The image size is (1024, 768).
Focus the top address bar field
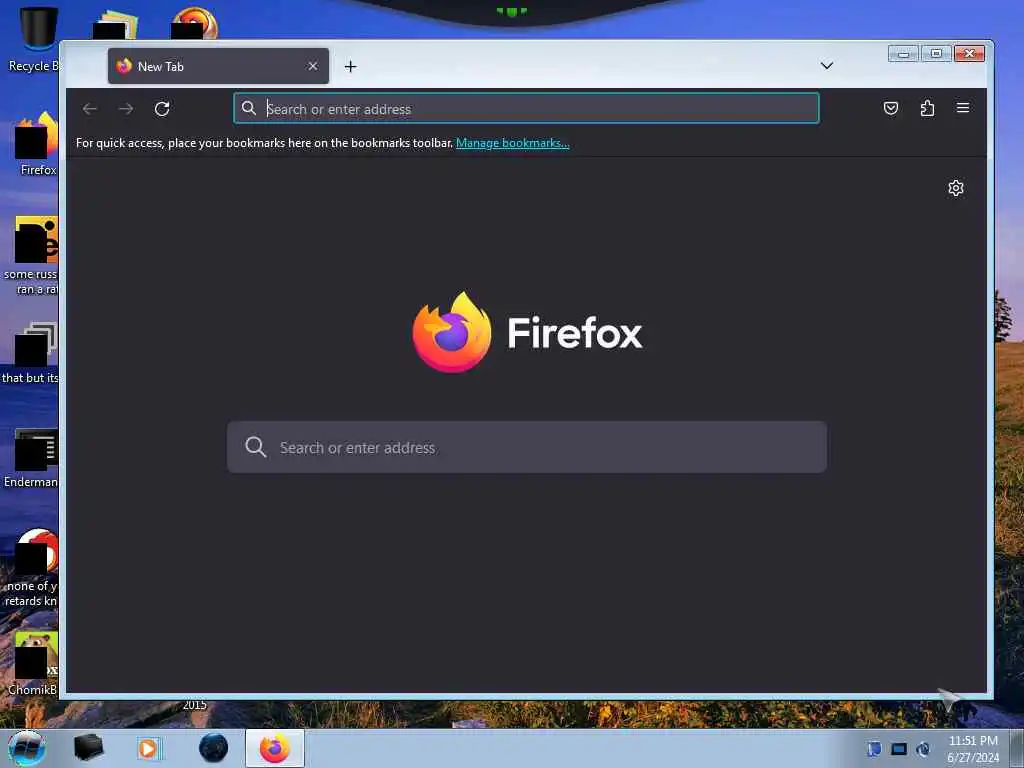click(x=526, y=108)
